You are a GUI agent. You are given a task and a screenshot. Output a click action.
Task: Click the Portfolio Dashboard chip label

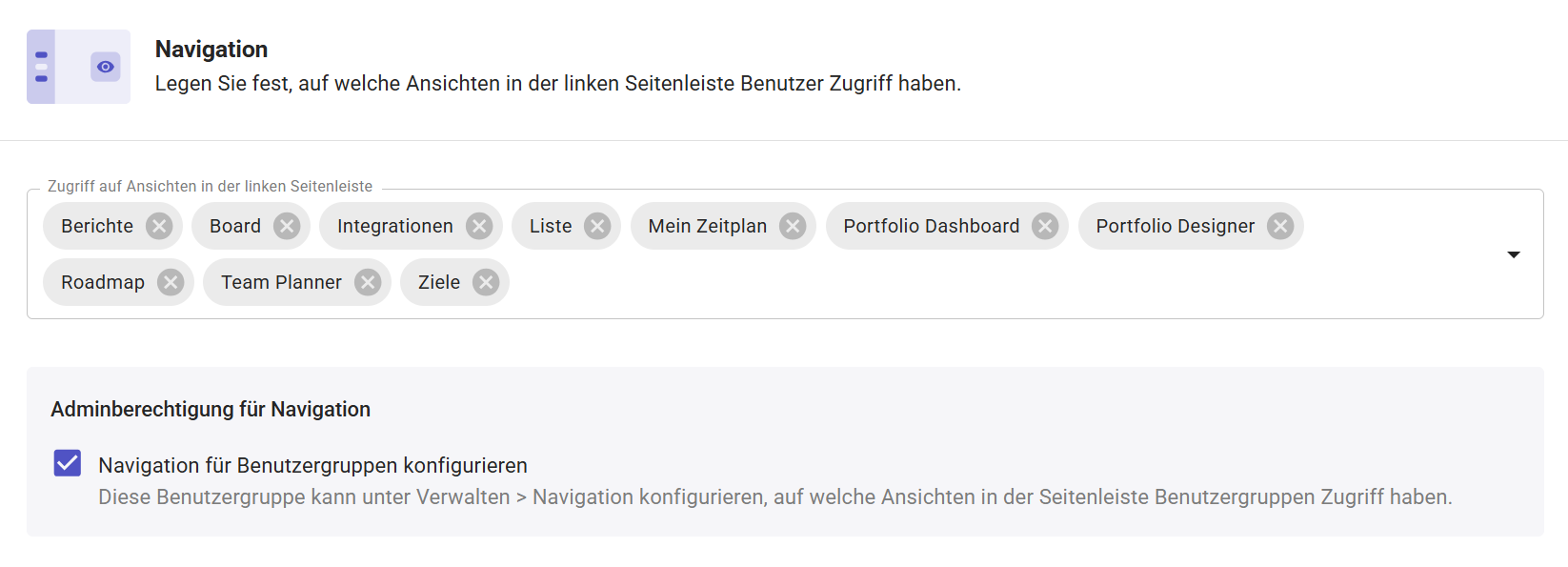pos(931,226)
